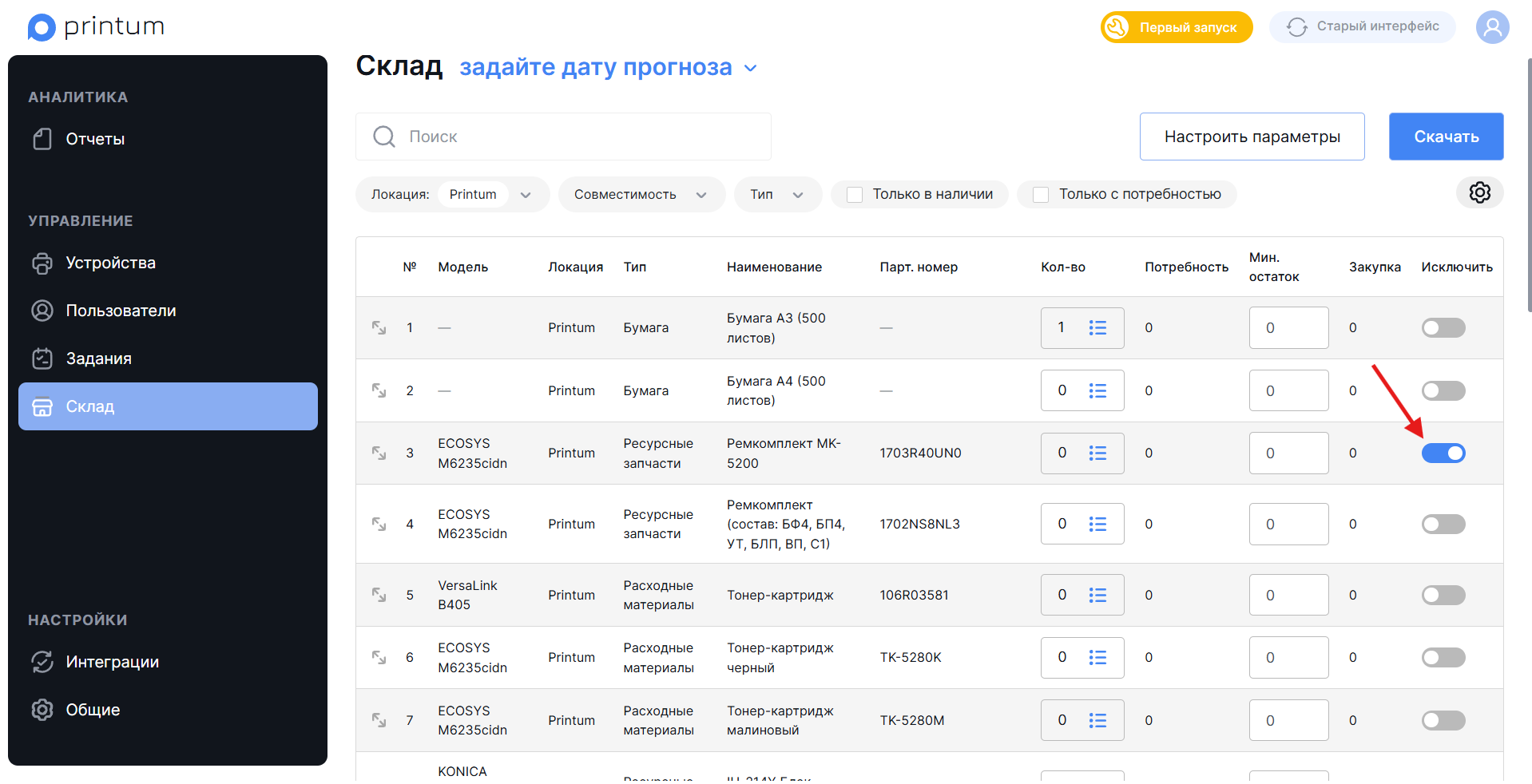Open quantity list icon for TK-5280K
Screen dimensions: 1532x784
(1097, 657)
